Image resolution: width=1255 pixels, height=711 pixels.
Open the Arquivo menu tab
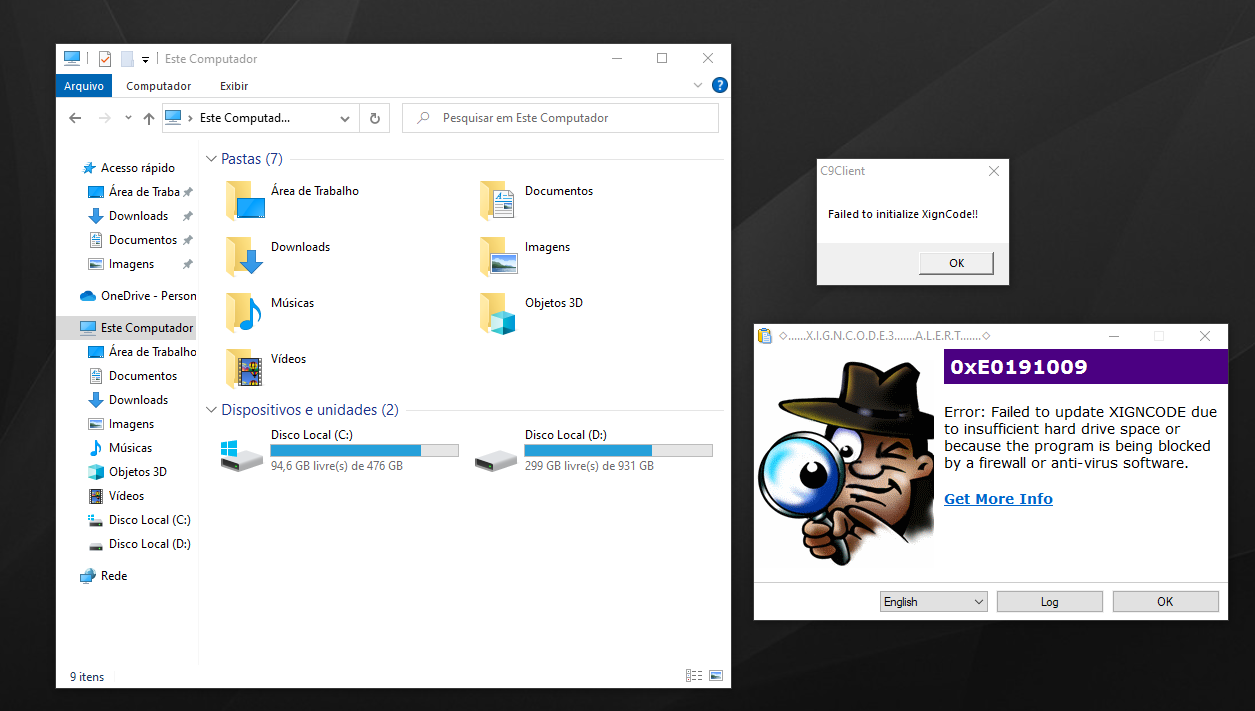pos(84,86)
